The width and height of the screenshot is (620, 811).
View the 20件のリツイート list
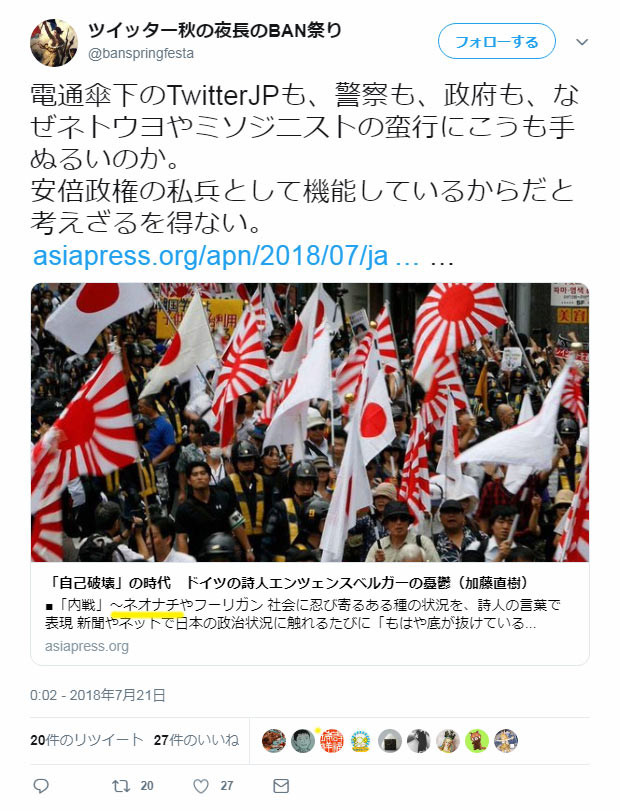point(86,740)
